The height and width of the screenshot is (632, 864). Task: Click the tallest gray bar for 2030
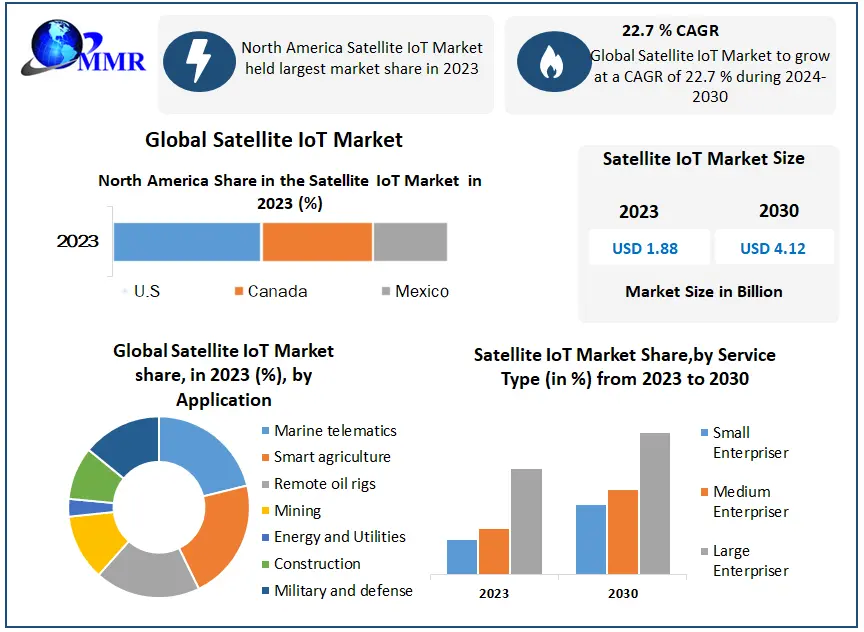(x=654, y=504)
